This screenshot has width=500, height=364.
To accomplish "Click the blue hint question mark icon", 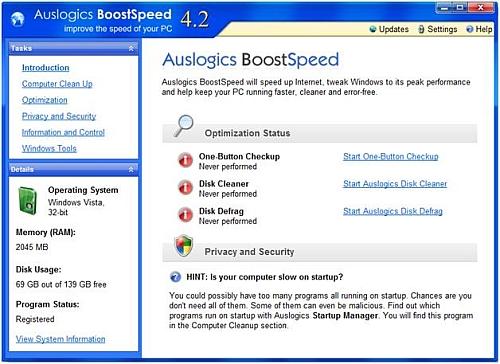I will [175, 277].
